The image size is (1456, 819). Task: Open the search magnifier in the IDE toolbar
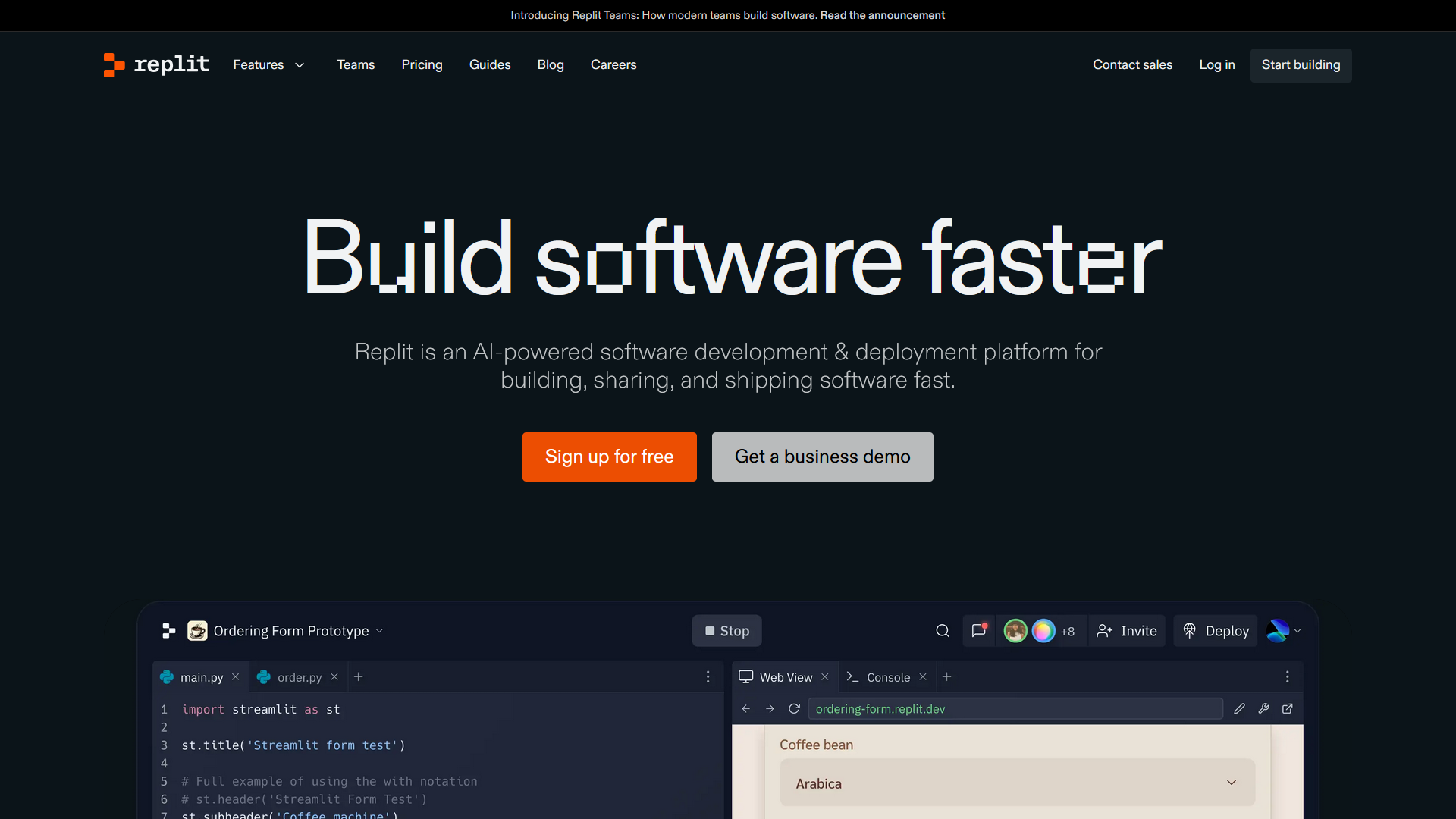(943, 631)
